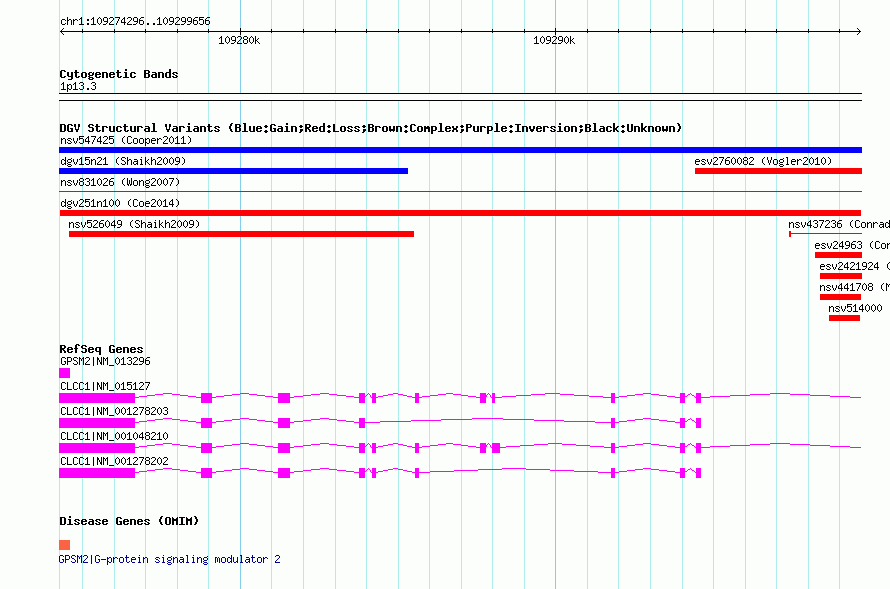The width and height of the screenshot is (890, 589).
Task: Click the 1p13.3 band label
Action: tap(78, 86)
